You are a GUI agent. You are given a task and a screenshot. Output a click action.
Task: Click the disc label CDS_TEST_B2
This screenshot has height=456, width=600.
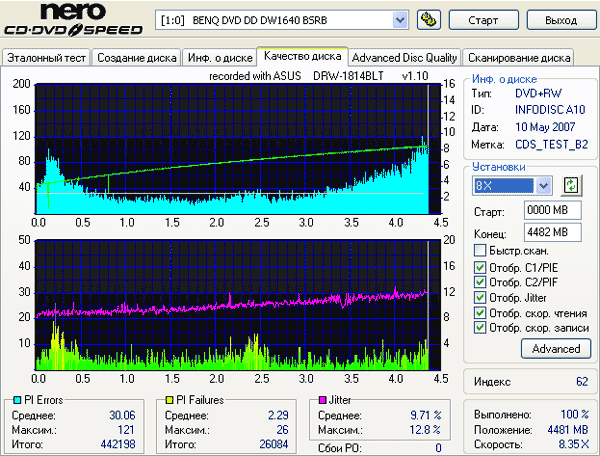point(551,144)
